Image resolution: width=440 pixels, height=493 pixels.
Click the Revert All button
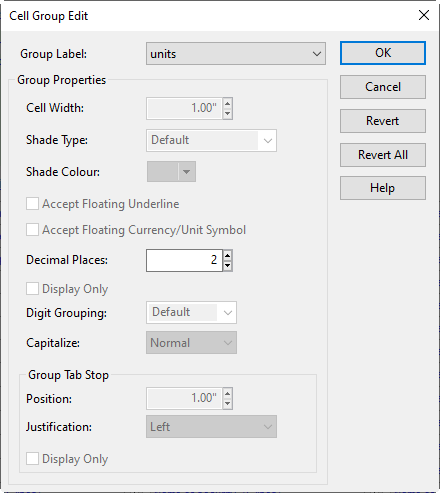click(x=383, y=155)
